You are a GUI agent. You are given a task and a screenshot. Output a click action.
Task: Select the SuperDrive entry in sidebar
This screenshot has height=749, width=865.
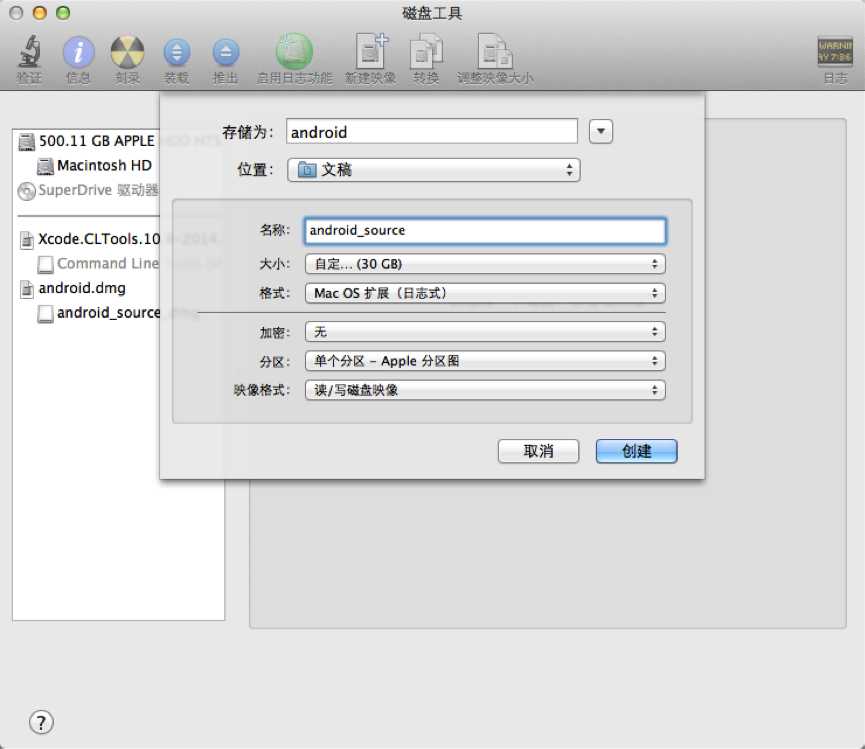point(88,190)
